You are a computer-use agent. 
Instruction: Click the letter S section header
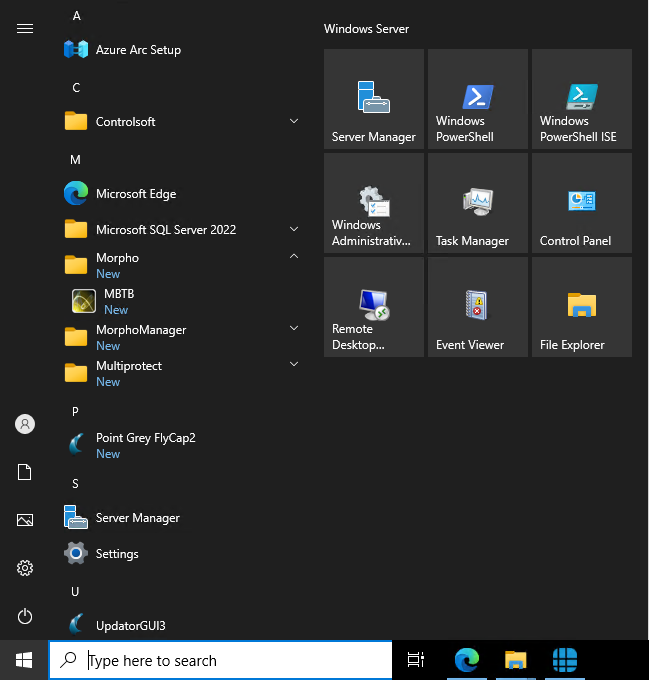point(75,484)
